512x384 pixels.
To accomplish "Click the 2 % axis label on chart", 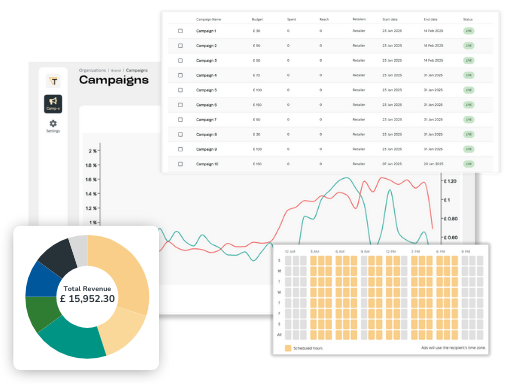I will click(x=92, y=151).
